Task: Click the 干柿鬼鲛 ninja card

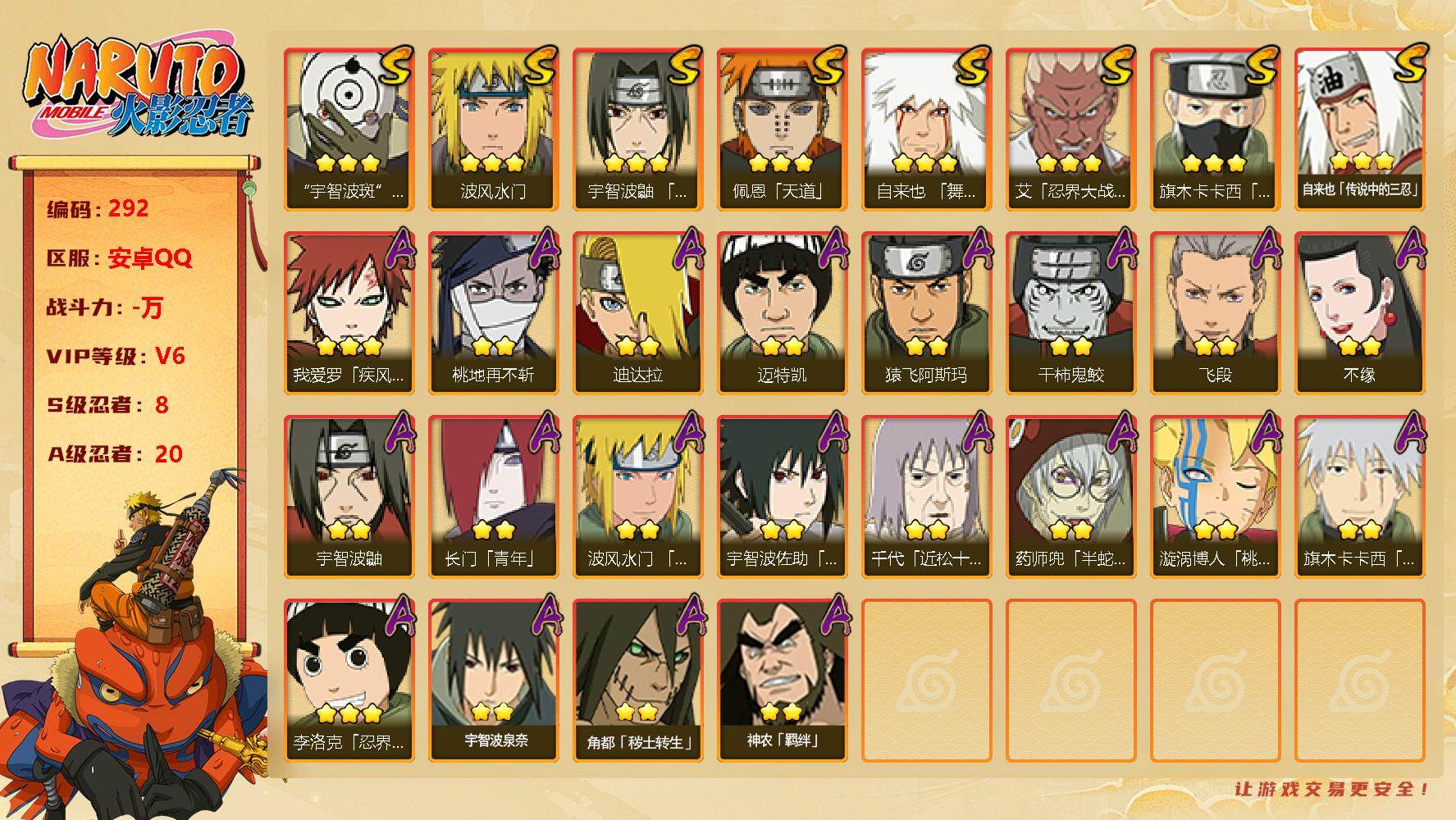Action: click(1070, 312)
